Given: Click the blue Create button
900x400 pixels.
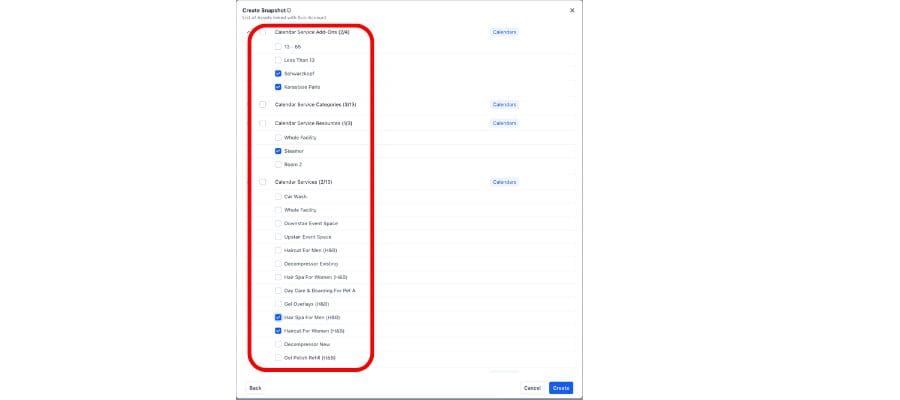Looking at the screenshot, I should (561, 388).
